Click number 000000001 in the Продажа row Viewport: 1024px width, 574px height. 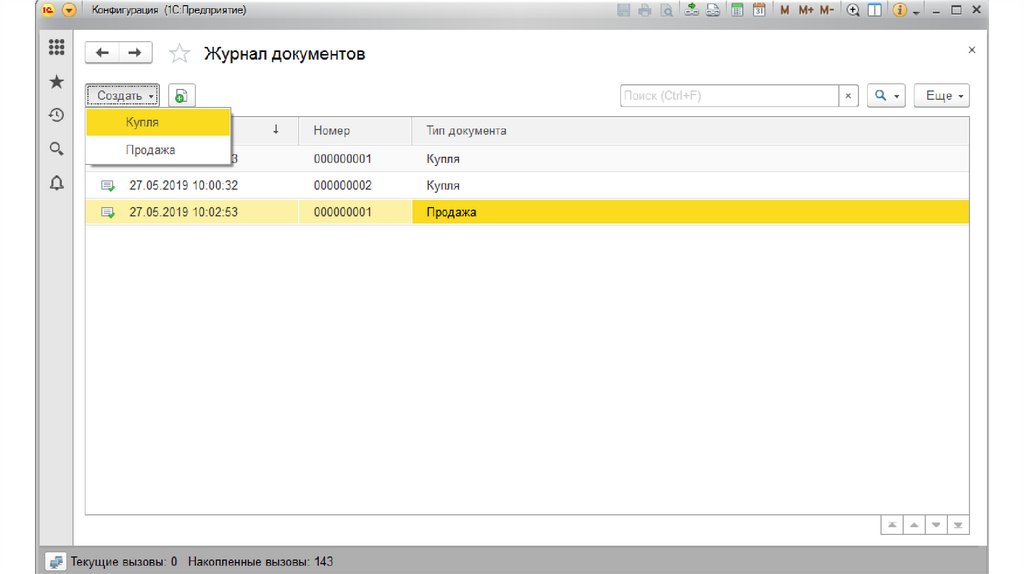342,212
